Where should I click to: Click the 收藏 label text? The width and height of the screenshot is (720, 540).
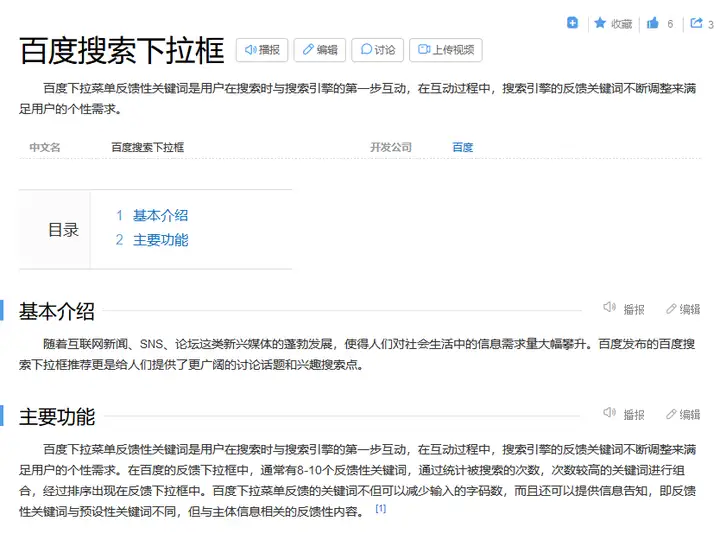coord(621,24)
